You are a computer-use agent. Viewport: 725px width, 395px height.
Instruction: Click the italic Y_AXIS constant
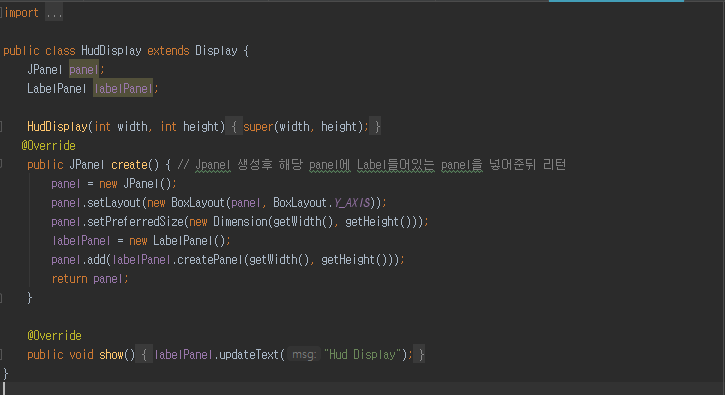(x=352, y=203)
